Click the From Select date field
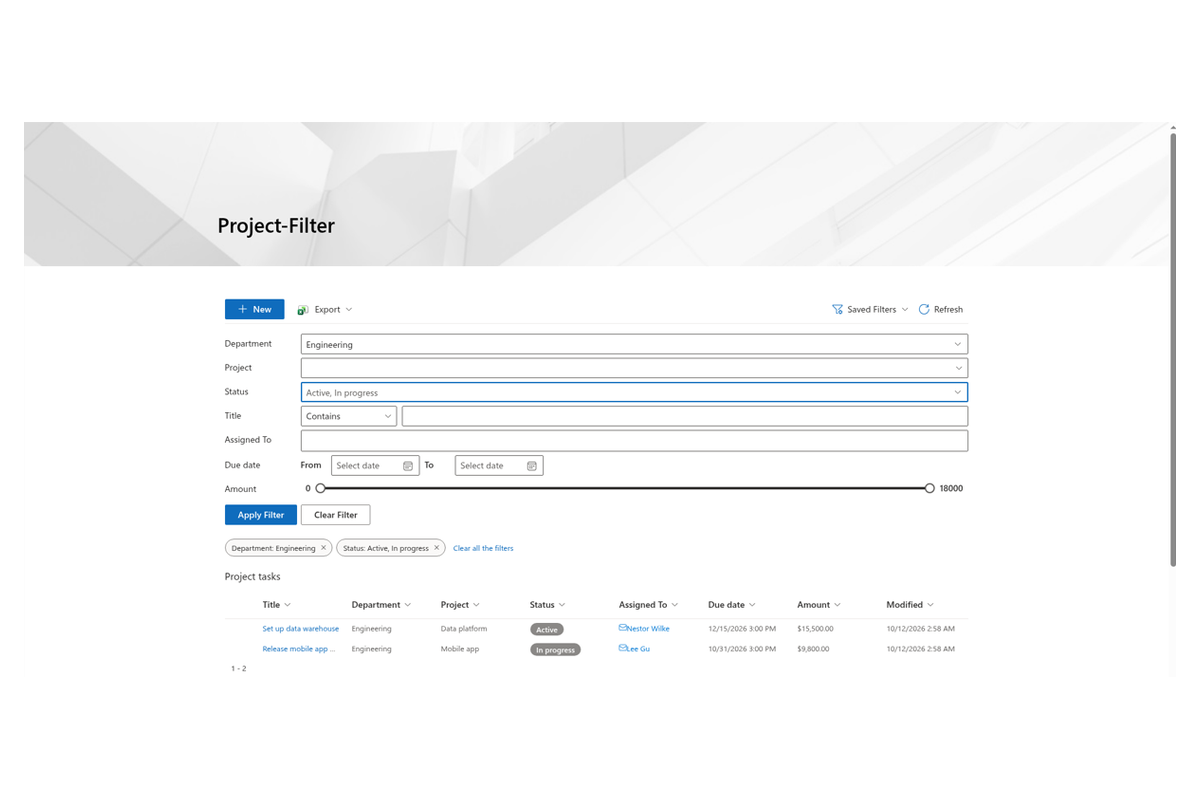This screenshot has height=800, width=1200. [375, 466]
